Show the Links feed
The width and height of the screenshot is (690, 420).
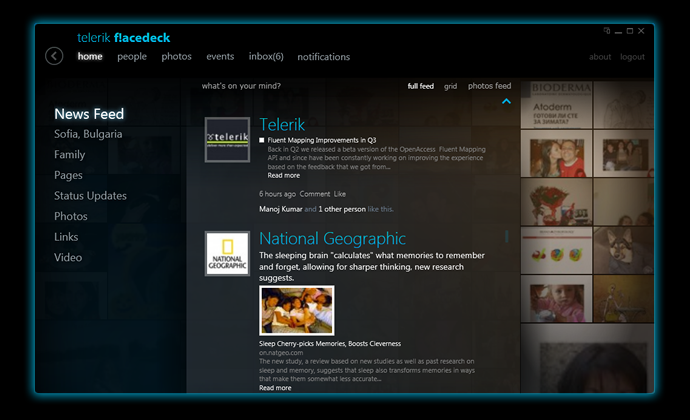pos(66,237)
